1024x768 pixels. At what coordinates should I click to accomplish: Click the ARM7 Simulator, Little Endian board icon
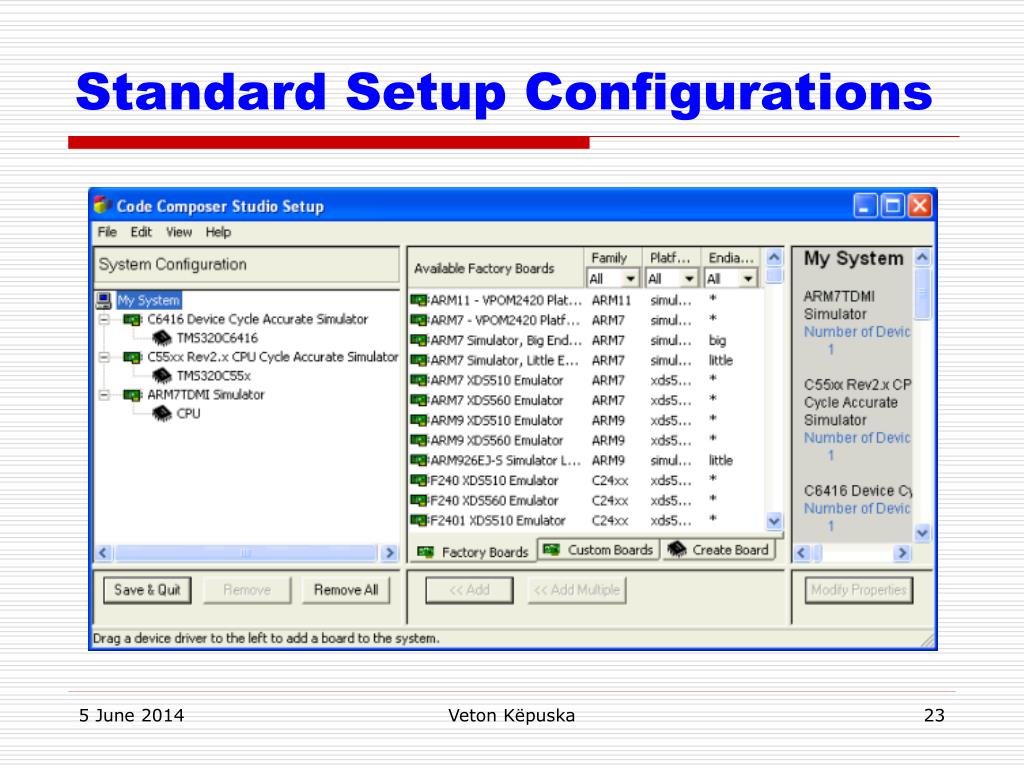click(x=419, y=360)
